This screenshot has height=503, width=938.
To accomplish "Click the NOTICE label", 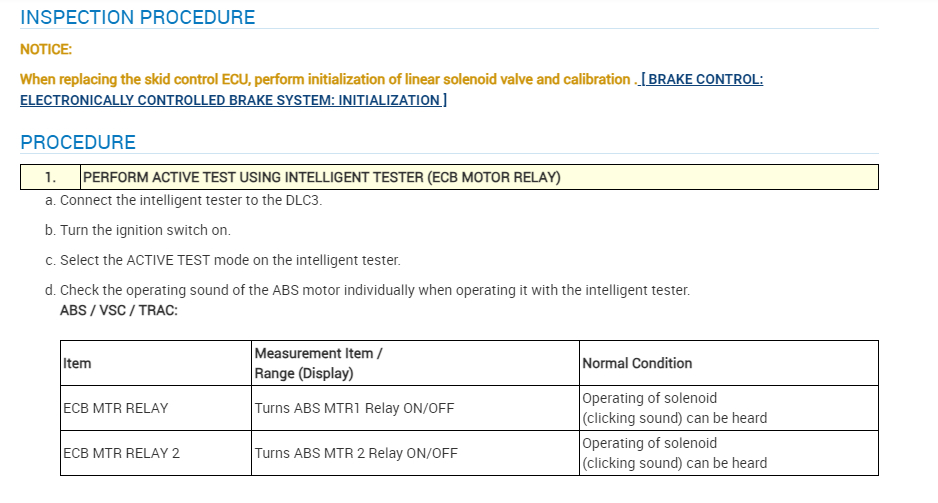I will (x=46, y=49).
